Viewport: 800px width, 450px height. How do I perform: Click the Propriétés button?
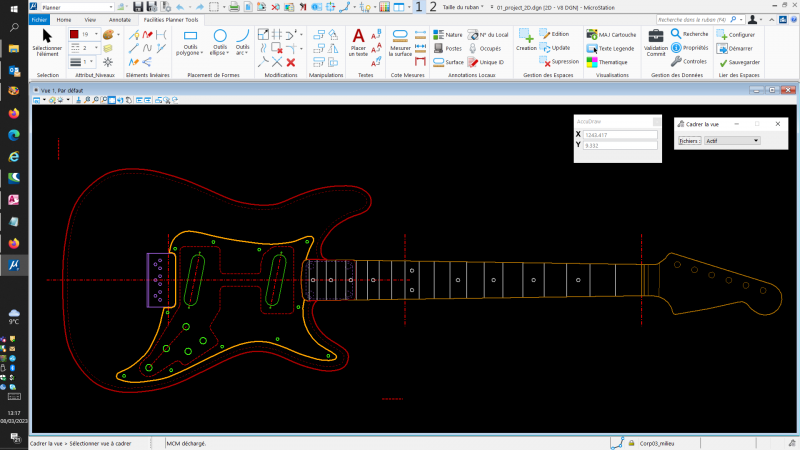coord(689,48)
